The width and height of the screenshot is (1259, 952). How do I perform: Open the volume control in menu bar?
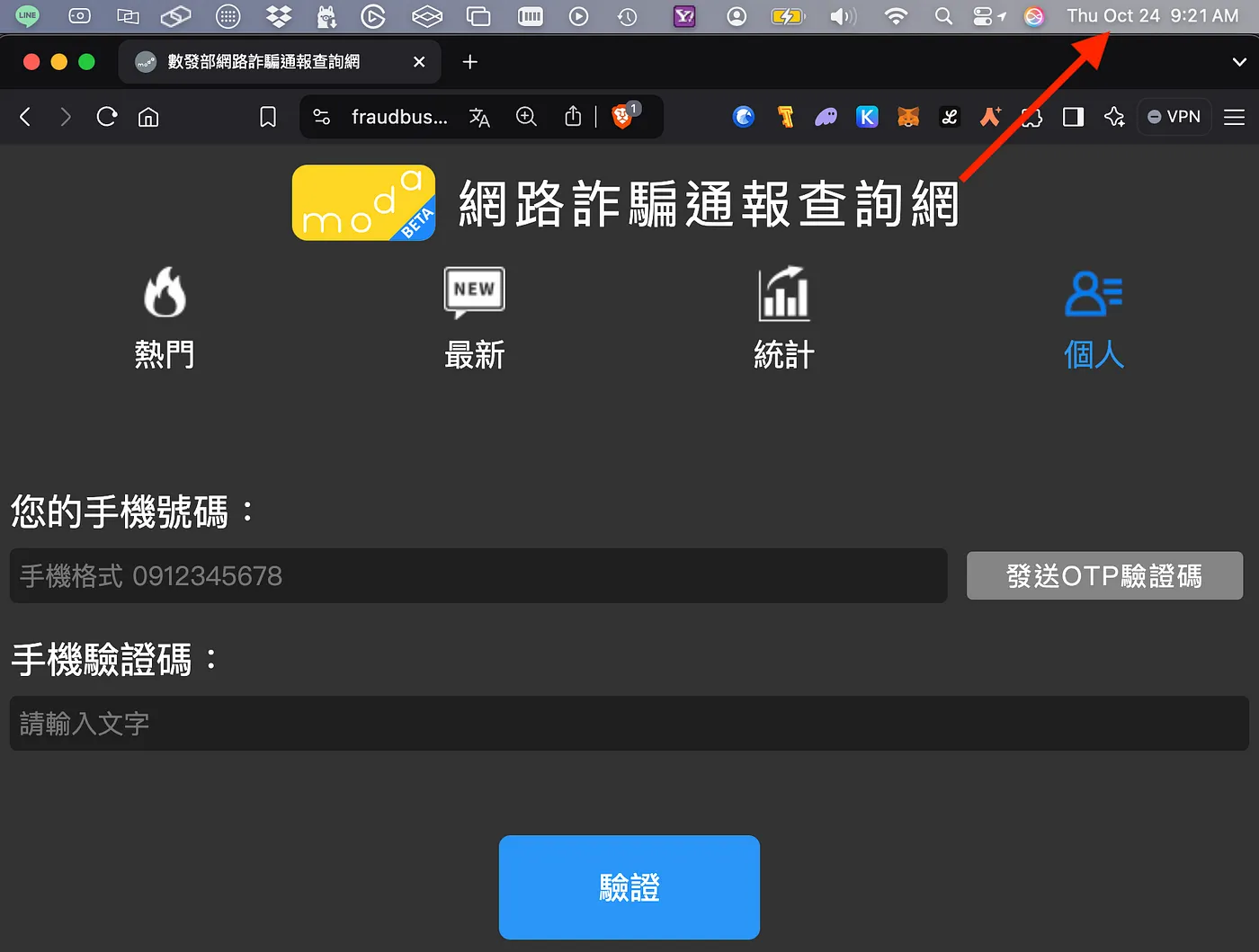[843, 16]
